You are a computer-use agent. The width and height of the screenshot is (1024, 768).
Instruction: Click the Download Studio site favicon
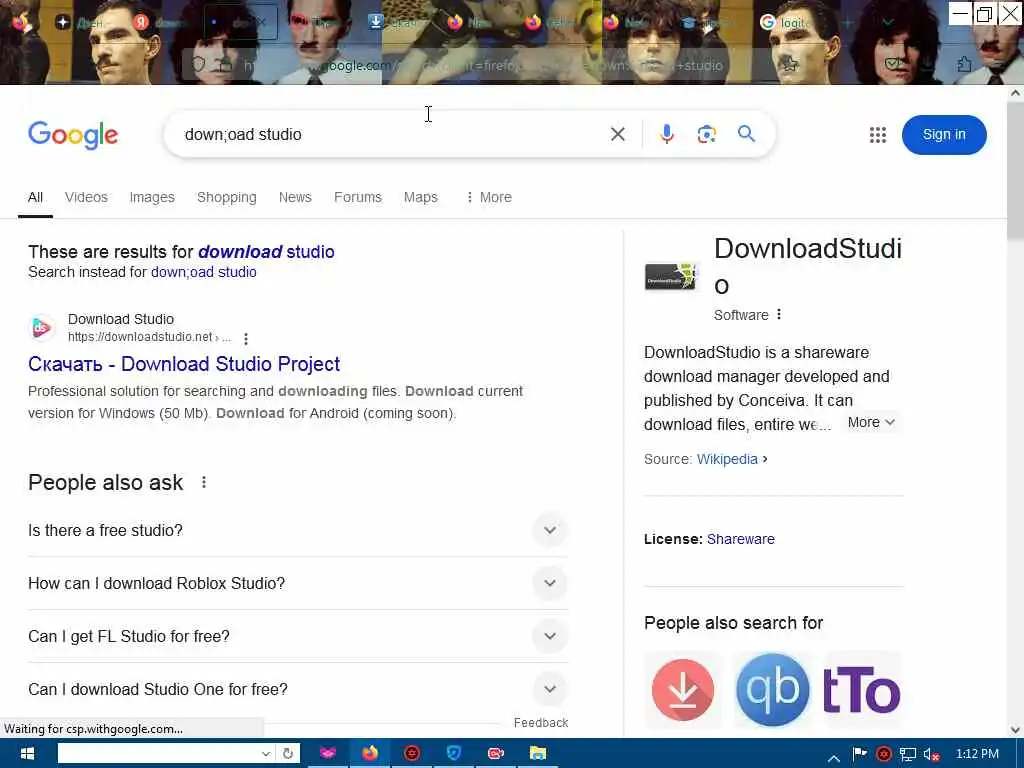point(41,327)
